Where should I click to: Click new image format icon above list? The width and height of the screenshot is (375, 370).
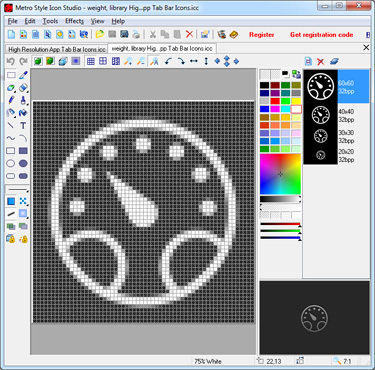pos(308,61)
